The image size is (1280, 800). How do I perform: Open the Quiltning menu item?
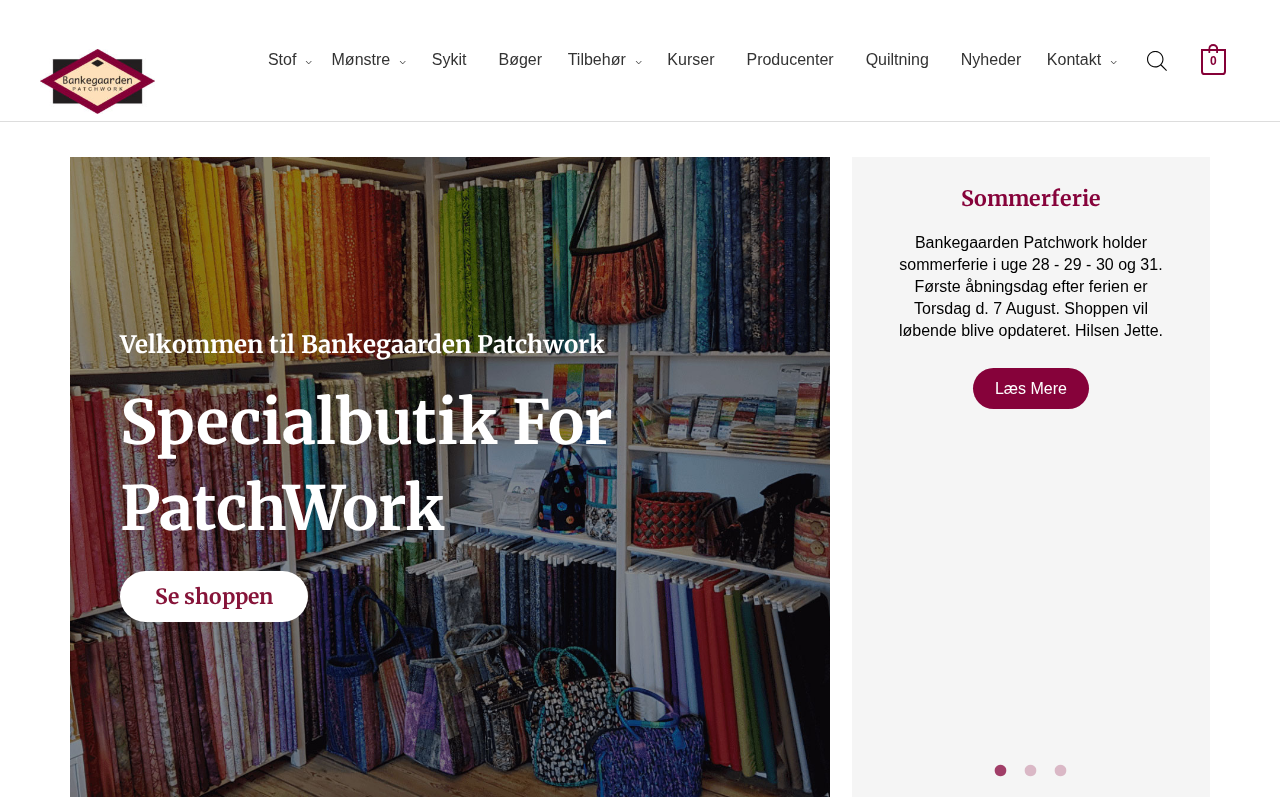[x=897, y=60]
